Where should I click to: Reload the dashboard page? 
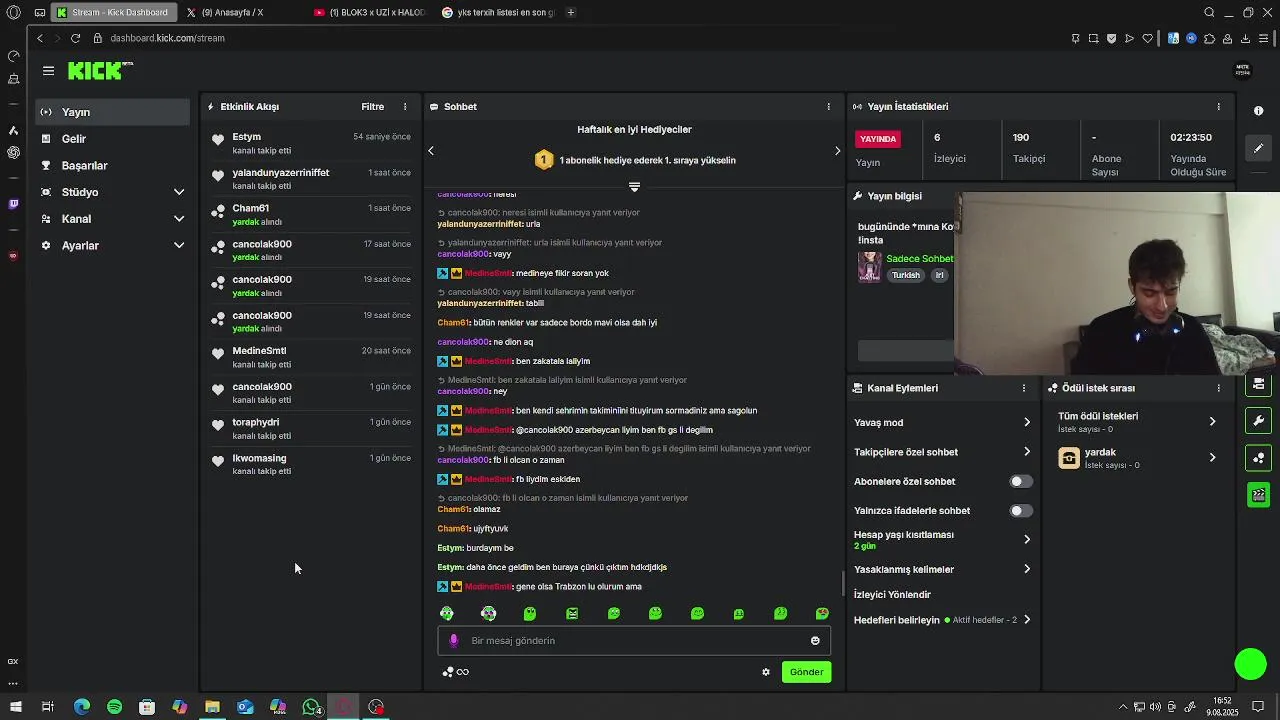[75, 38]
